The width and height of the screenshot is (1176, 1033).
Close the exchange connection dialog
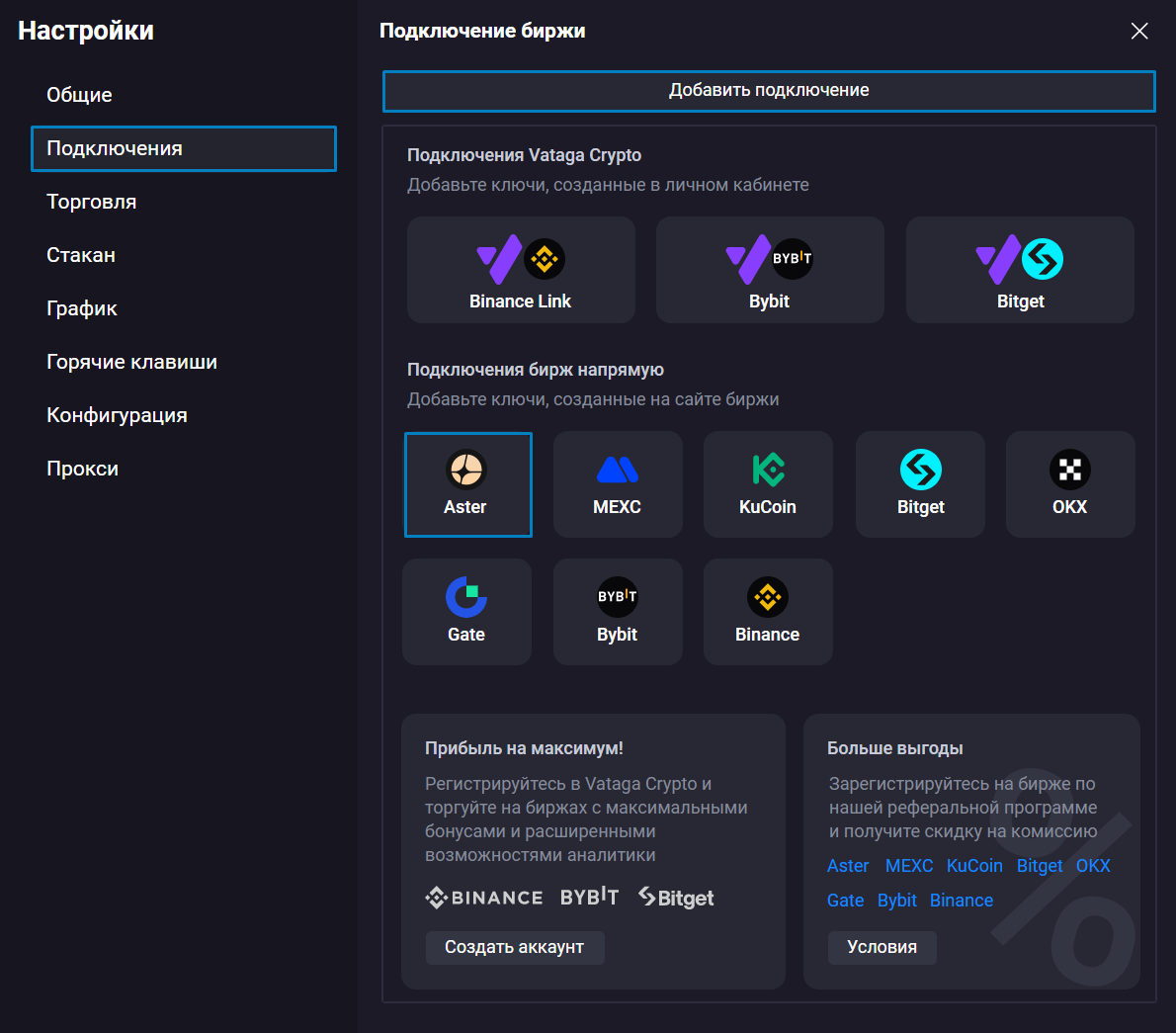click(1139, 31)
